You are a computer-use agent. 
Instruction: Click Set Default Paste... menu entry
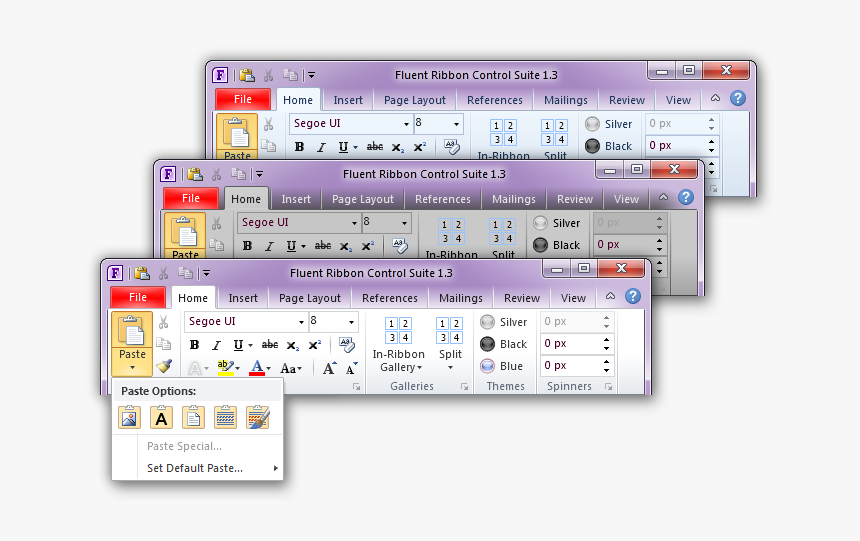195,468
